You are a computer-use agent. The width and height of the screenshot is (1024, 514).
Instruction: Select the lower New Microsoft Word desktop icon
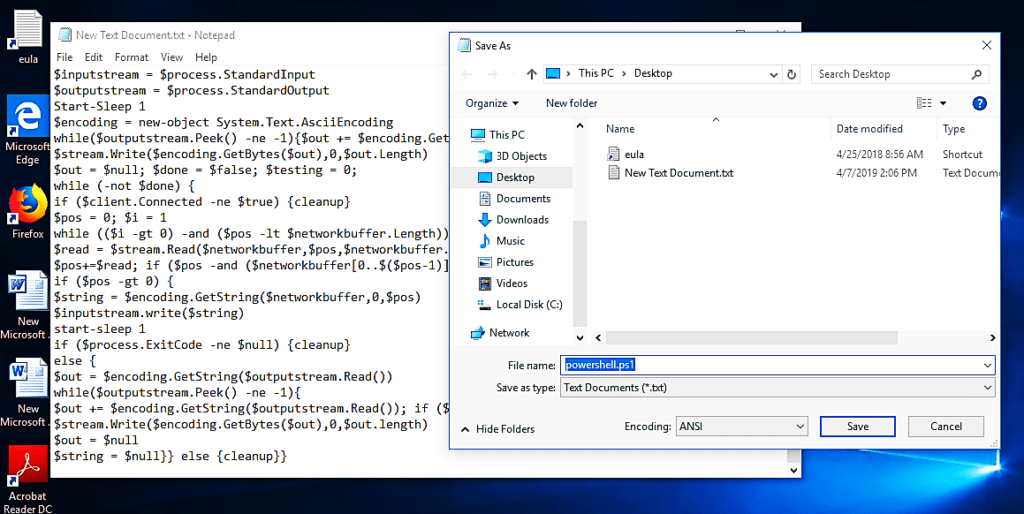click(x=28, y=392)
